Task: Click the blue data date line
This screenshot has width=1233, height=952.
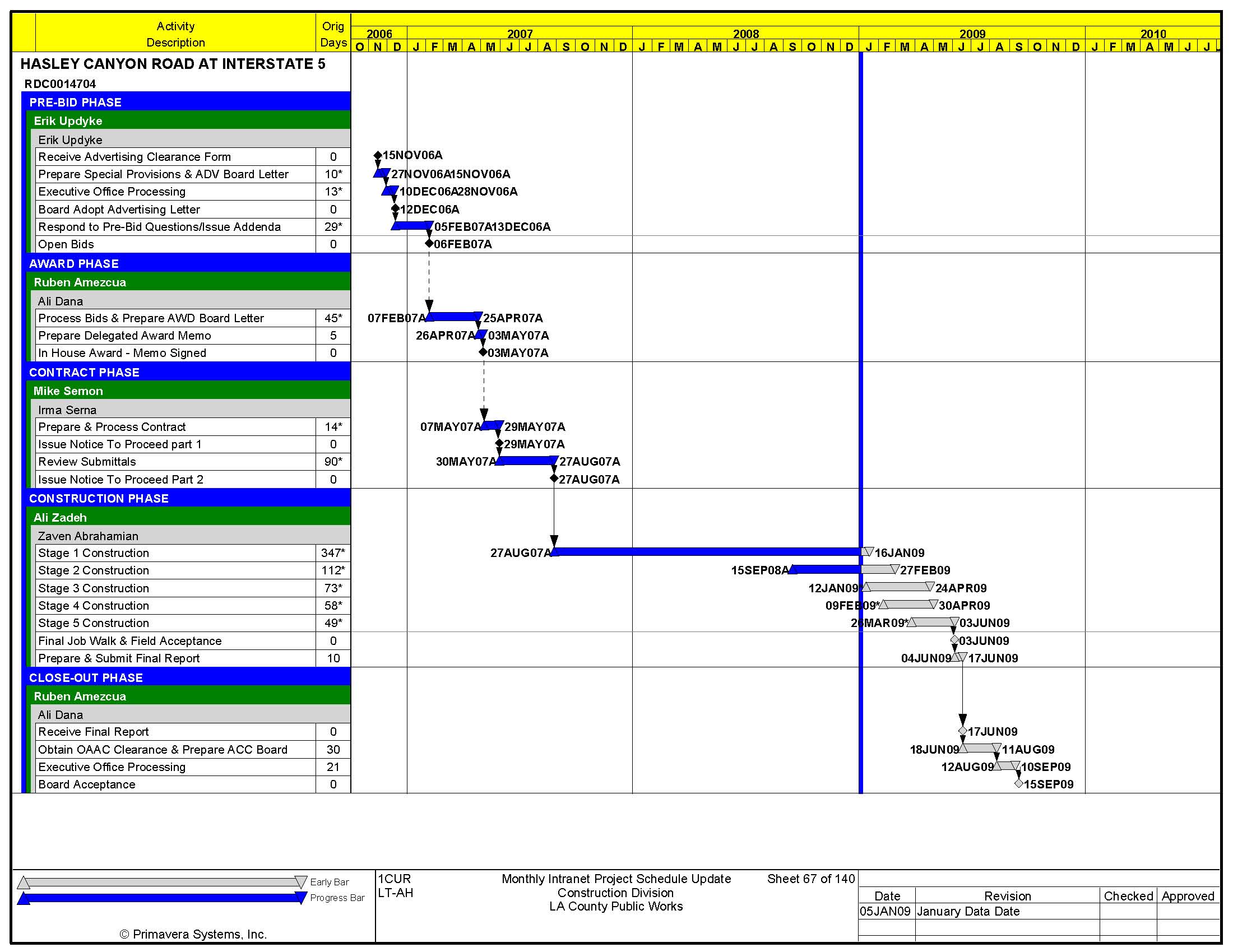Action: pos(861,423)
